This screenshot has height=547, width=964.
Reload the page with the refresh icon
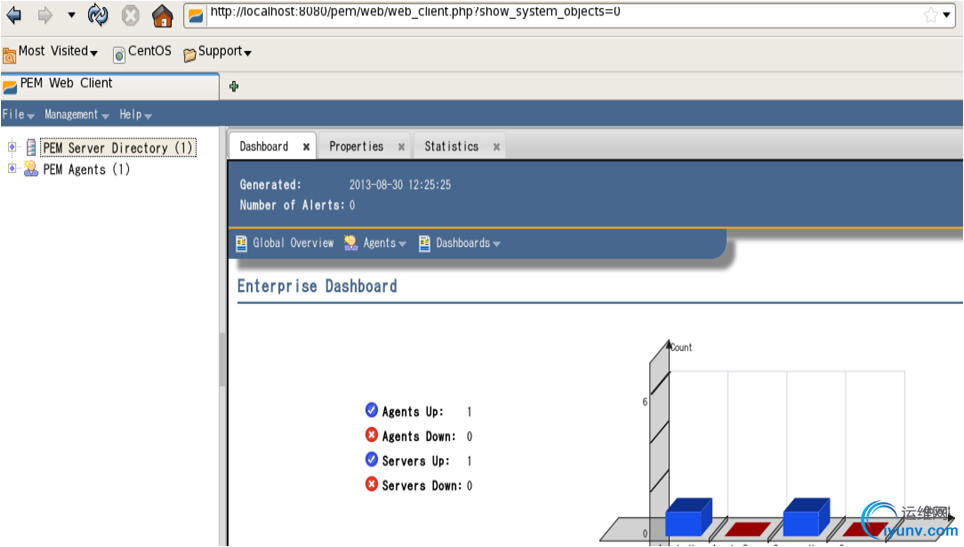97,15
